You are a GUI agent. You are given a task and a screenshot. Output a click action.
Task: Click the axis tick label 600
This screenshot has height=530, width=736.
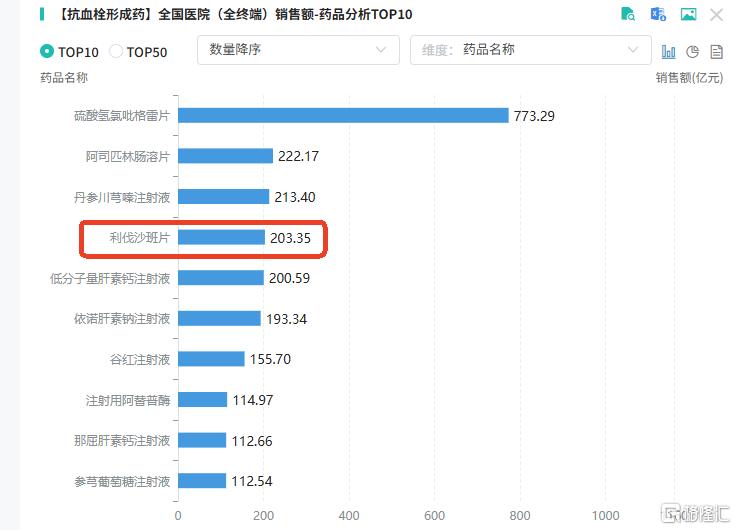pos(435,515)
